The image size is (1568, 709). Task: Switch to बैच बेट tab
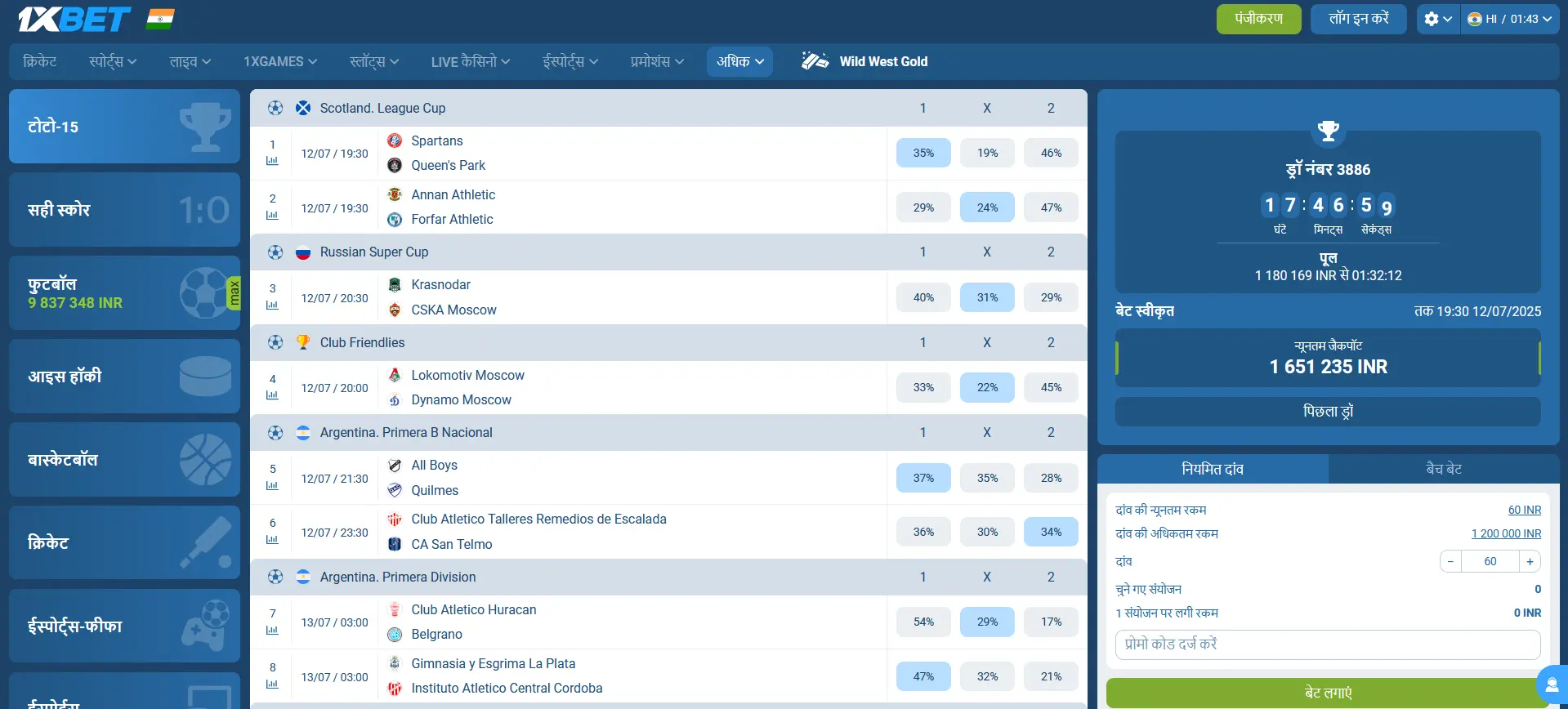click(x=1444, y=469)
